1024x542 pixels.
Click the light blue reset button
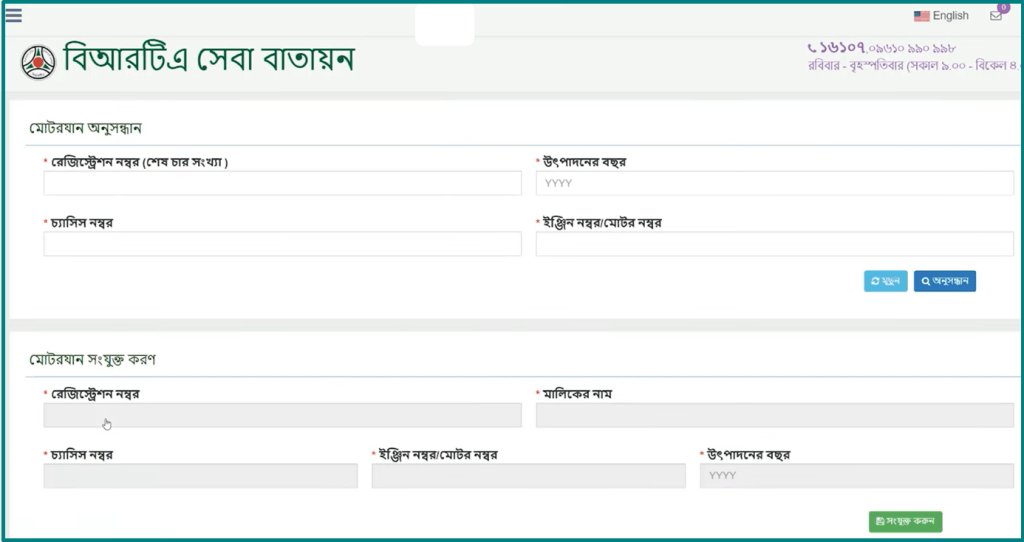(x=886, y=281)
